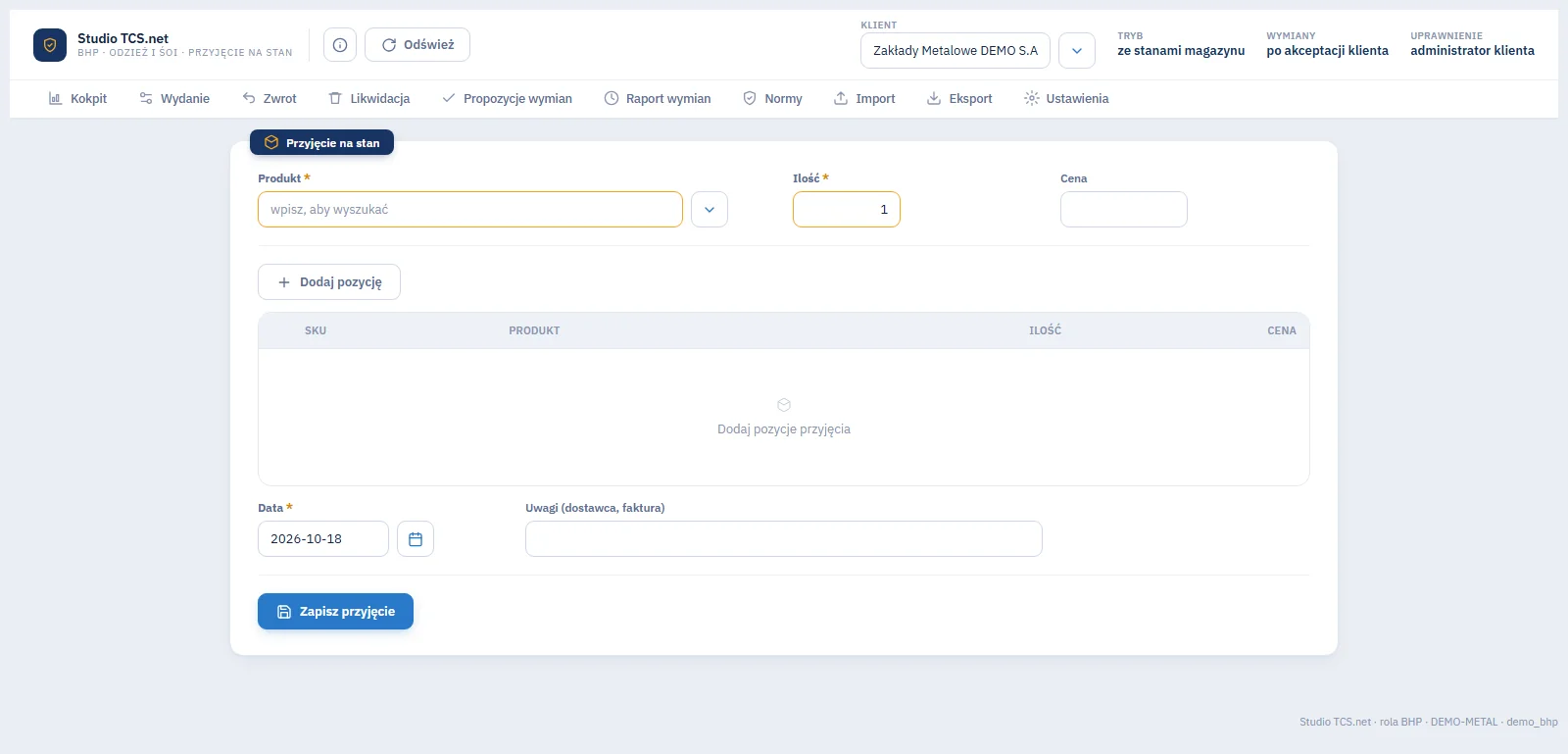1568x754 pixels.
Task: Click the SKU column header
Action: pyautogui.click(x=316, y=331)
